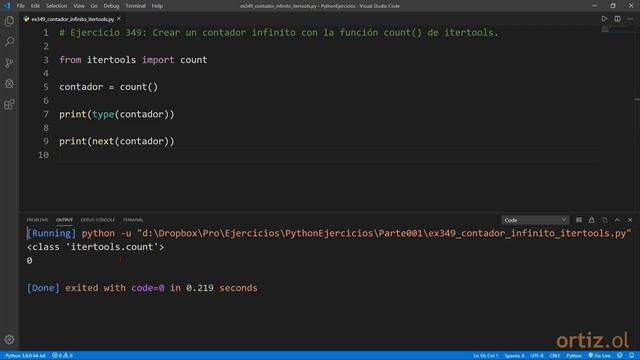The height and width of the screenshot is (360, 640).
Task: Open the Extensions view
Action: click(x=9, y=104)
